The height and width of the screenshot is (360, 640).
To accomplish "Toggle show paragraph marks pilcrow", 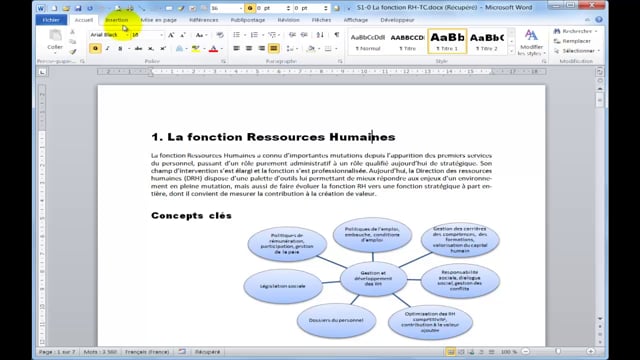I will click(x=337, y=35).
